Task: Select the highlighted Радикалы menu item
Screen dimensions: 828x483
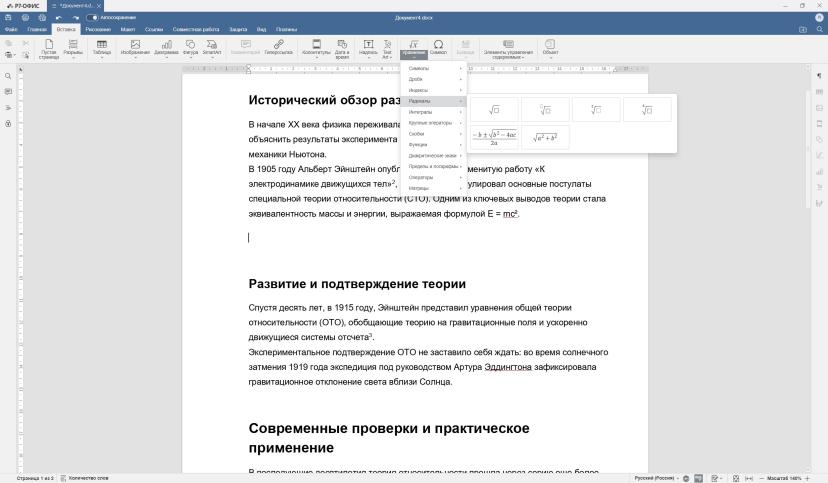Action: [434, 101]
